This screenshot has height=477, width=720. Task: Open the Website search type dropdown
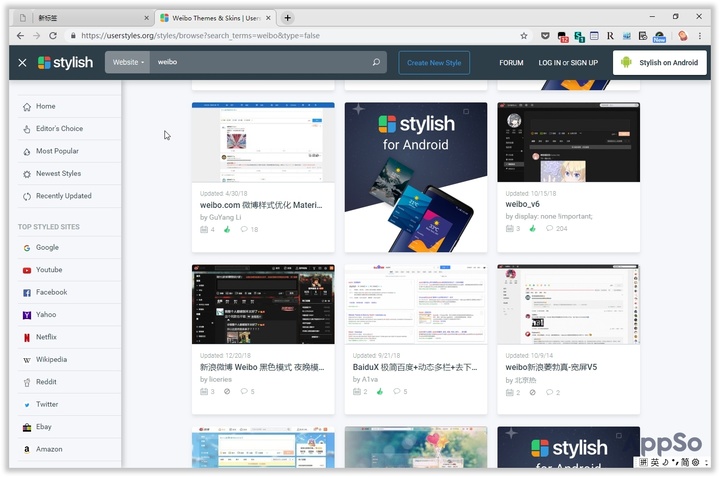click(128, 62)
